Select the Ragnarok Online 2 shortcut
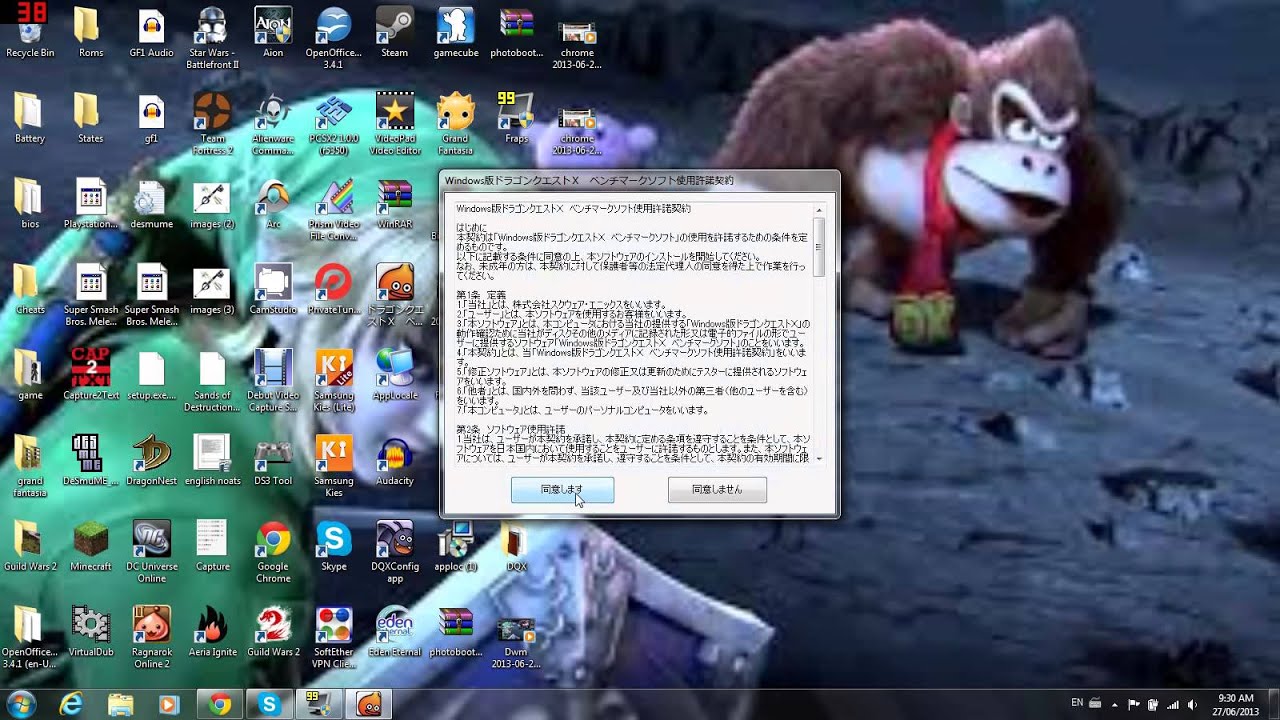This screenshot has width=1280, height=720. (x=151, y=638)
